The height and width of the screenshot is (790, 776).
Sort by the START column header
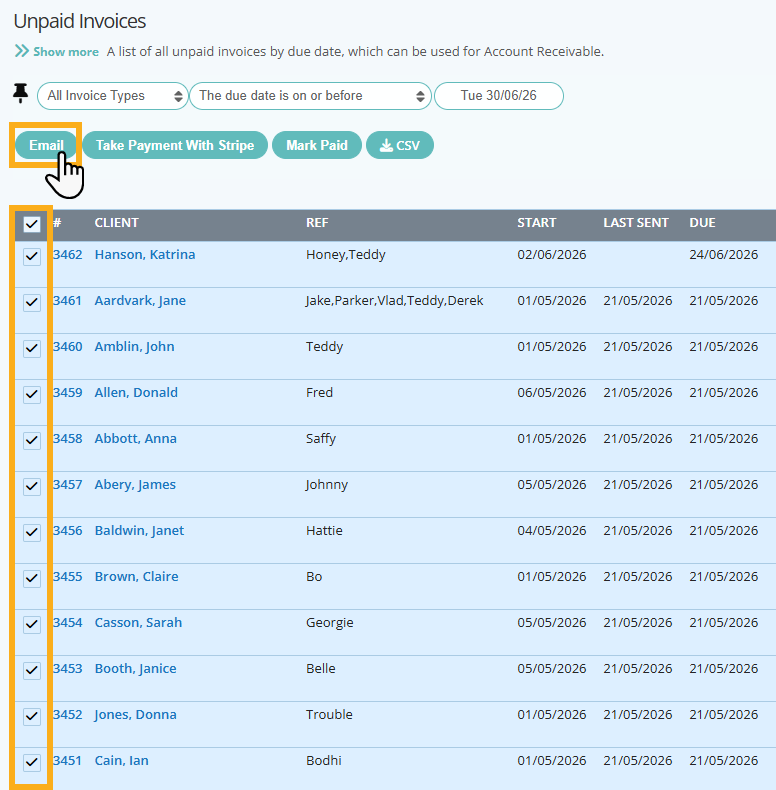[537, 223]
